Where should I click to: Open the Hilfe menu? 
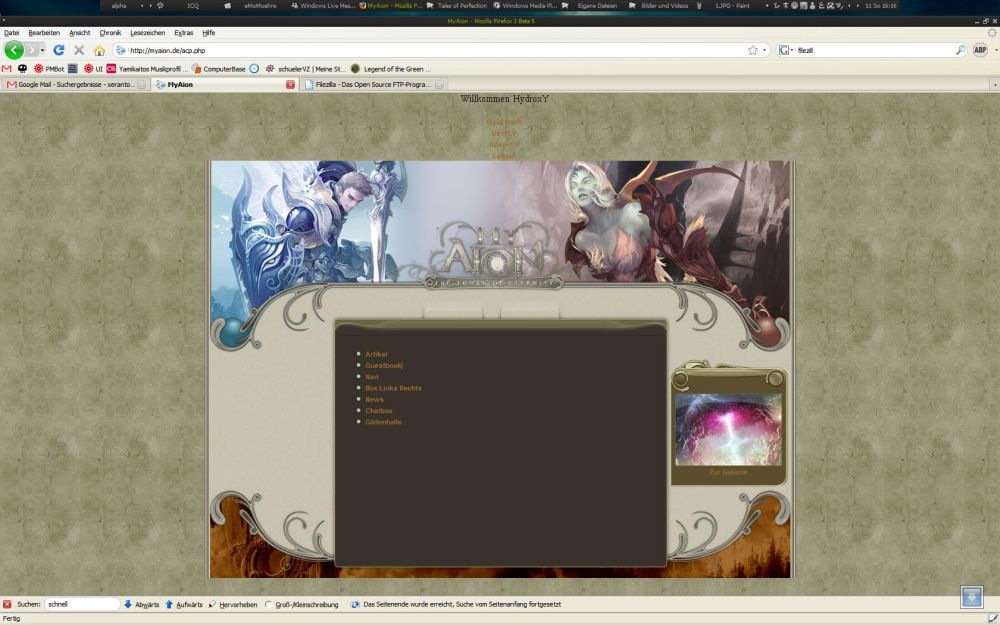click(x=209, y=33)
